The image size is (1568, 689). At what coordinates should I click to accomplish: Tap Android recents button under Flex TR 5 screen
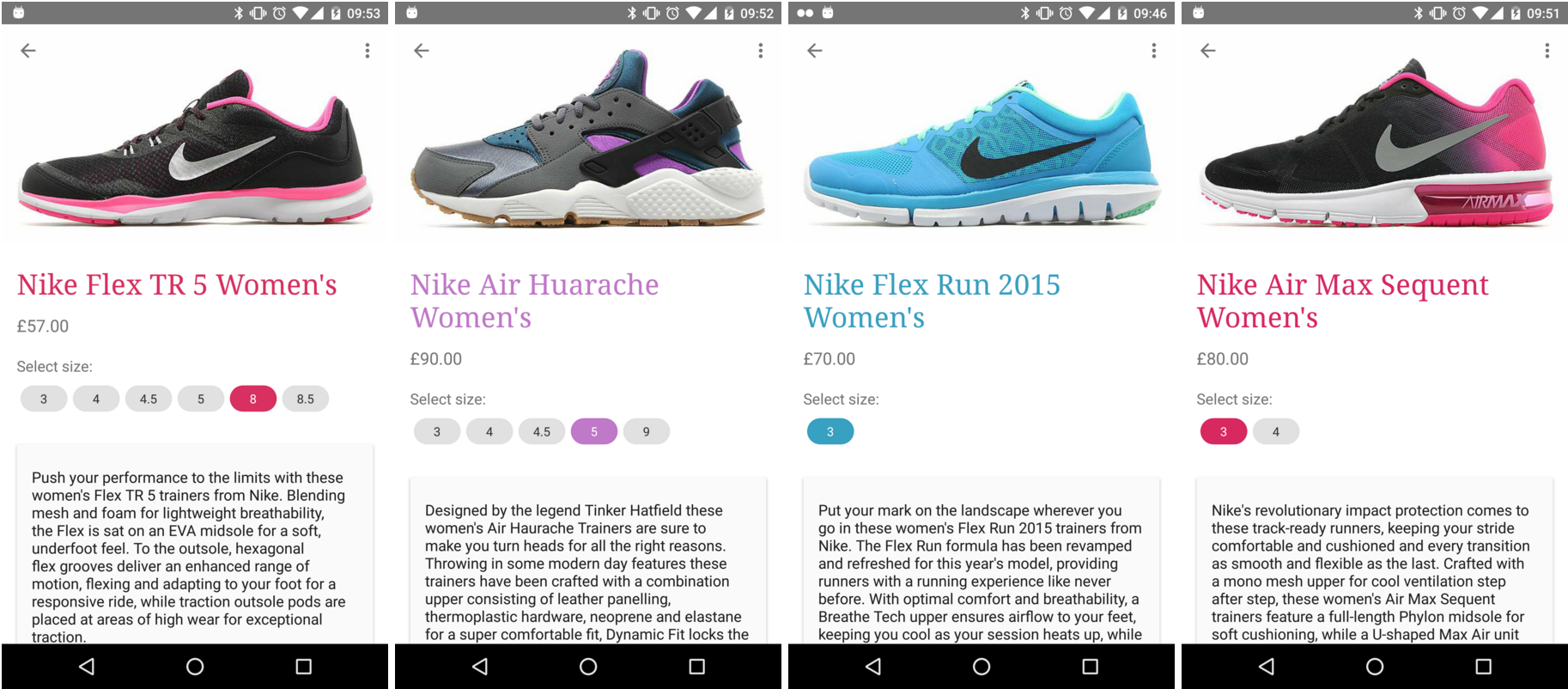(x=303, y=667)
